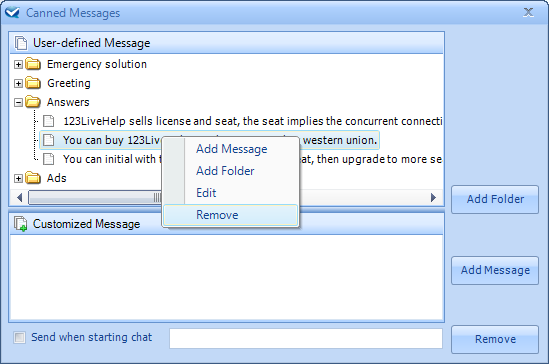Click the Greeting folder icon
The image size is (549, 364).
[x=33, y=83]
